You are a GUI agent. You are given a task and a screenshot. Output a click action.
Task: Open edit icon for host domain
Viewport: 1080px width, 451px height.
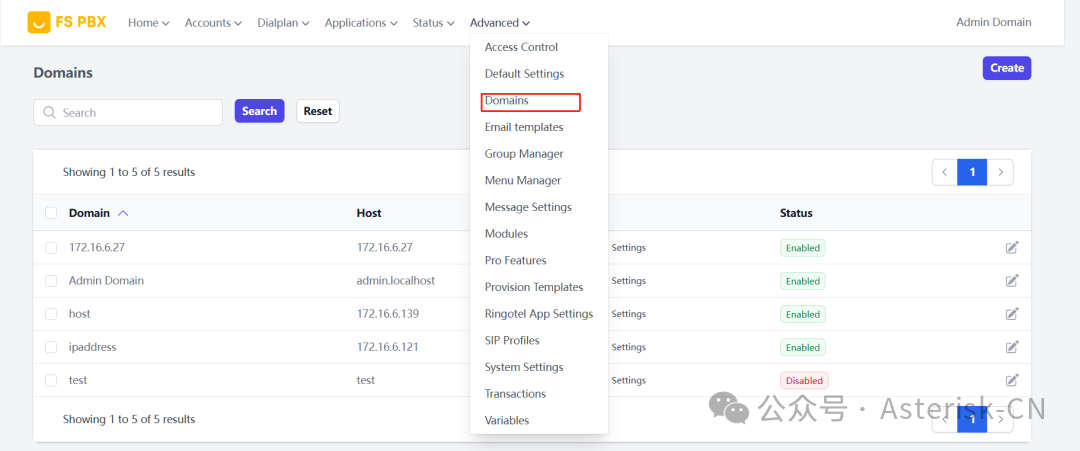(x=1012, y=314)
